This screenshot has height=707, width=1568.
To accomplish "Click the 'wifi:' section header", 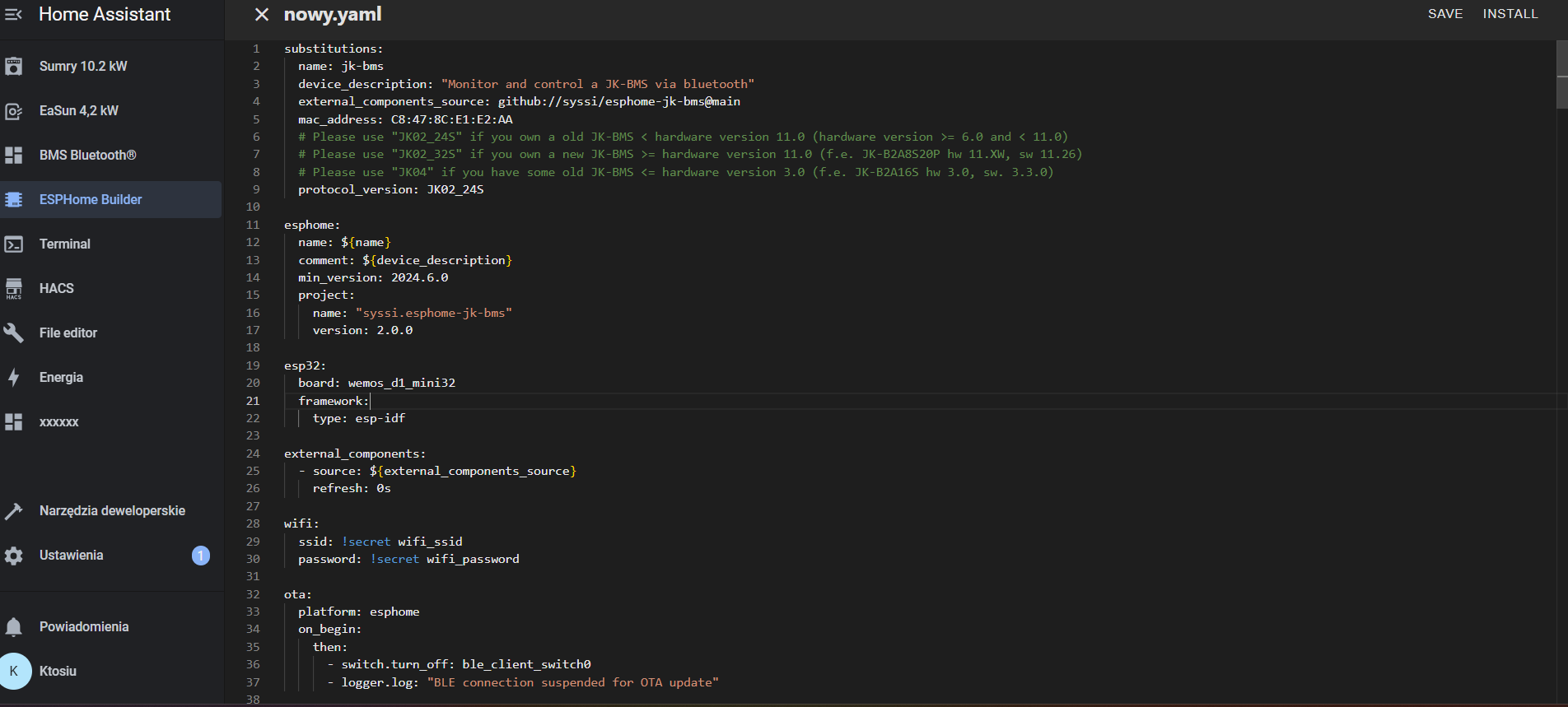I will click(301, 523).
